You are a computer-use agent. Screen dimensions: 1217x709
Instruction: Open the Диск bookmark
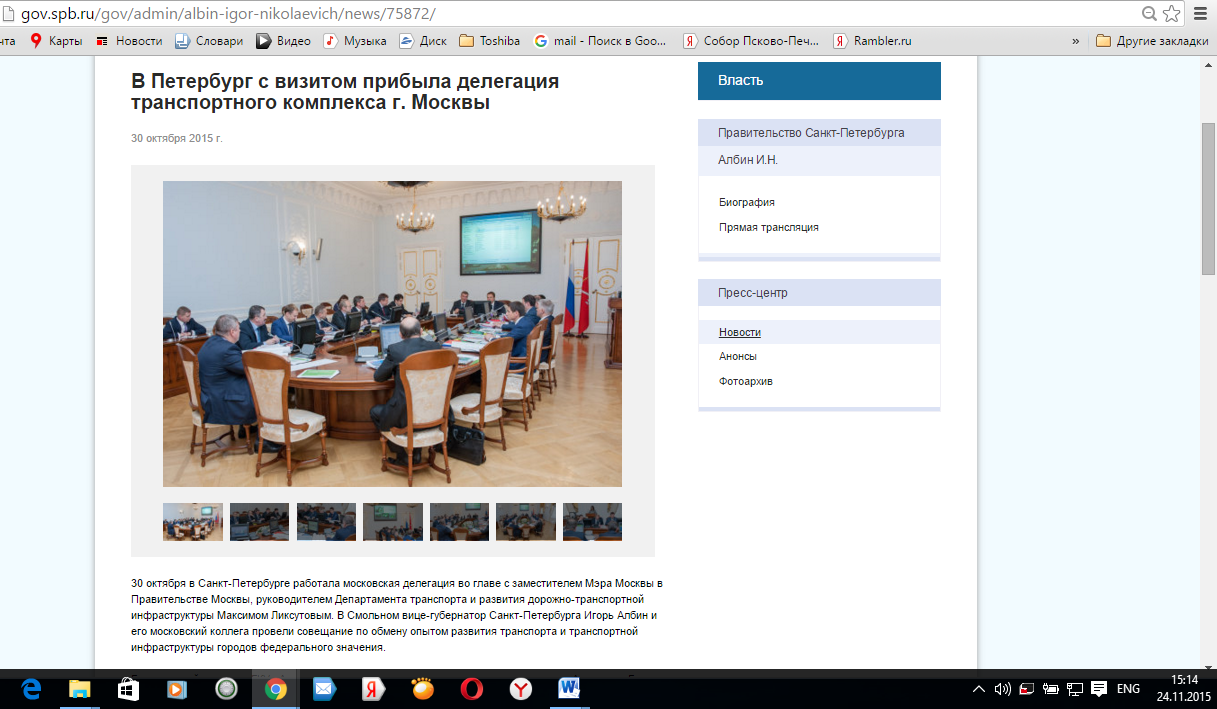423,41
